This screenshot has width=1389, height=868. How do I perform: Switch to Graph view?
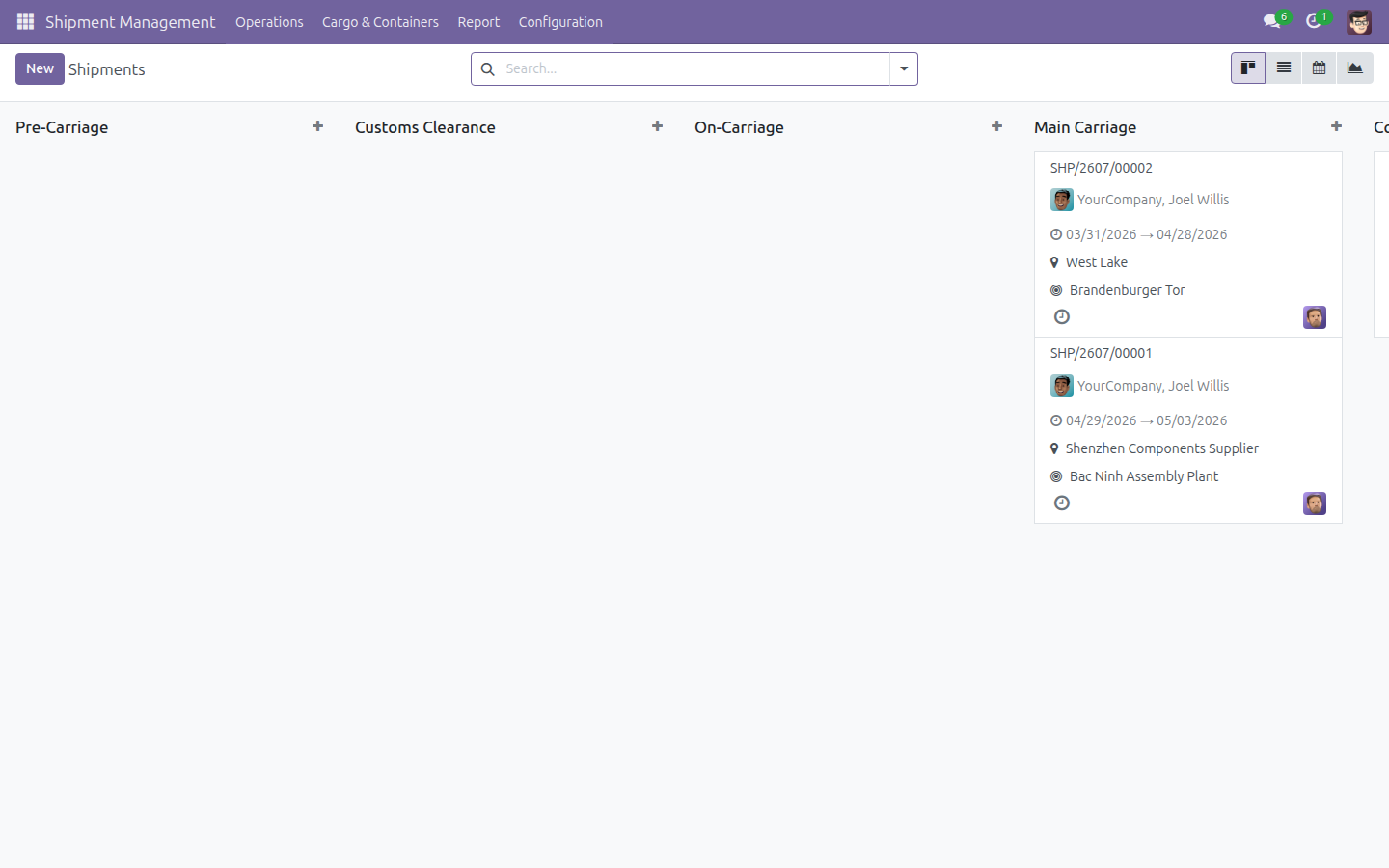pos(1355,68)
